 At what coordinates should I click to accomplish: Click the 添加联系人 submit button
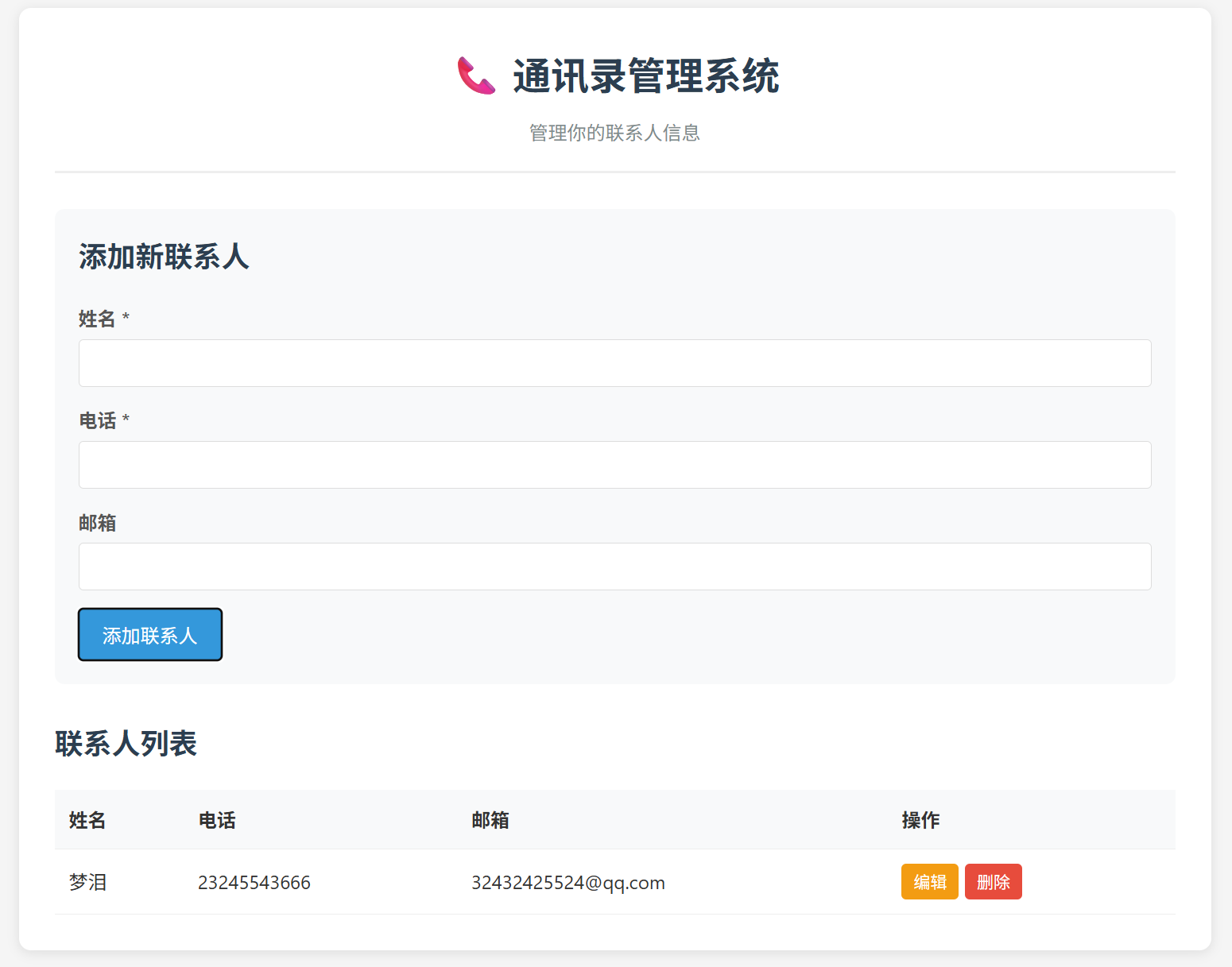149,634
